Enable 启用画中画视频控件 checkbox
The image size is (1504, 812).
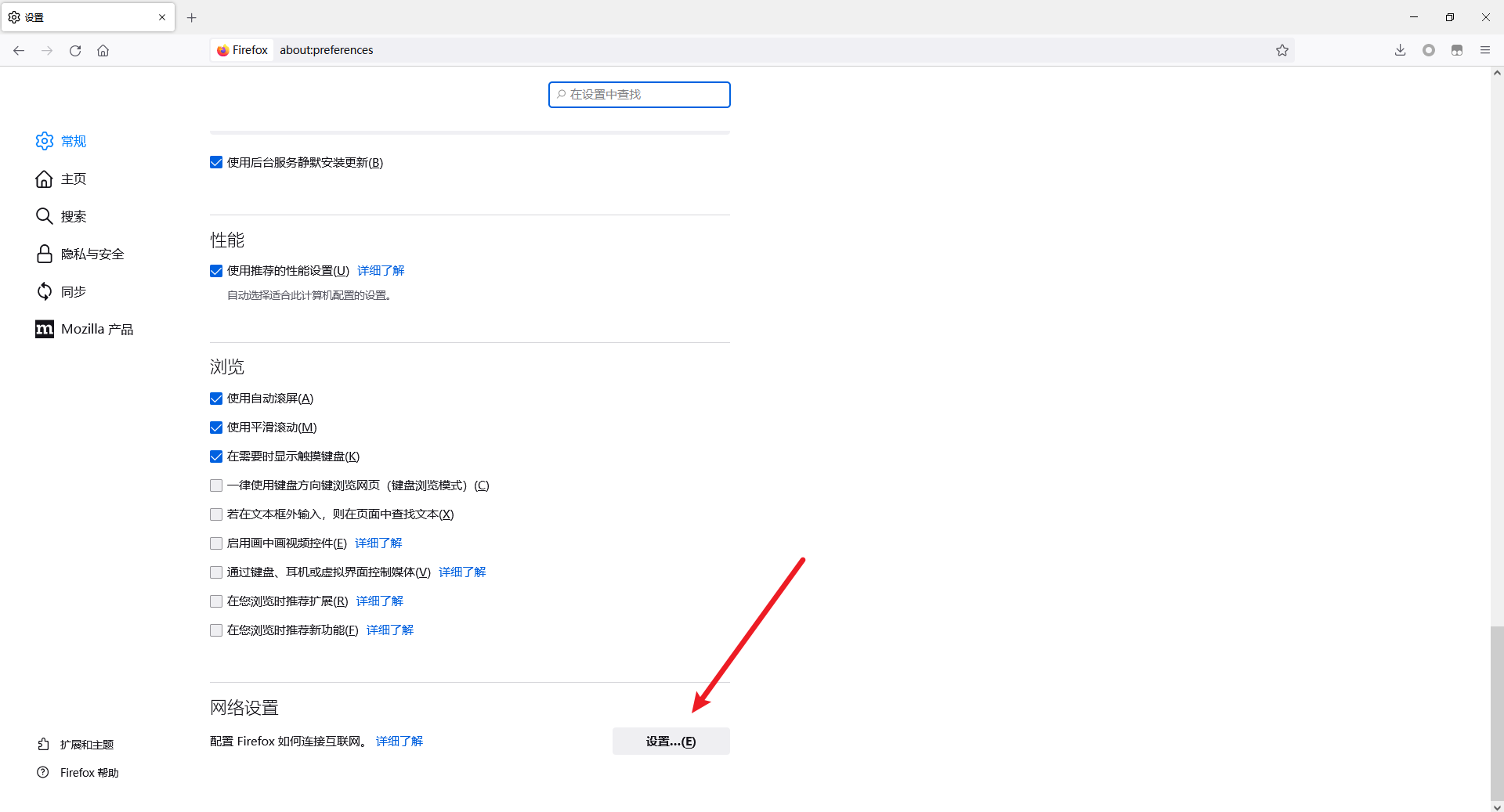(216, 543)
